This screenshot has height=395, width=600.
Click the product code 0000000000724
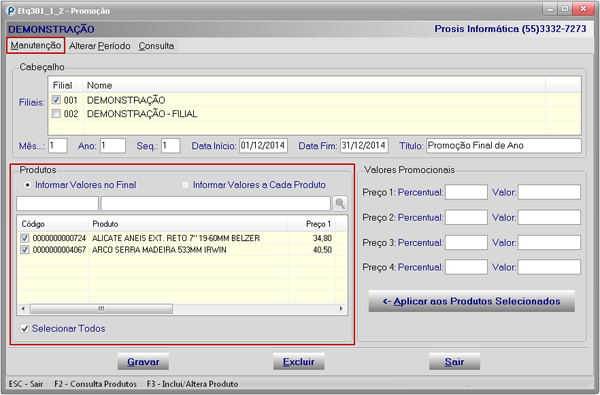click(59, 238)
